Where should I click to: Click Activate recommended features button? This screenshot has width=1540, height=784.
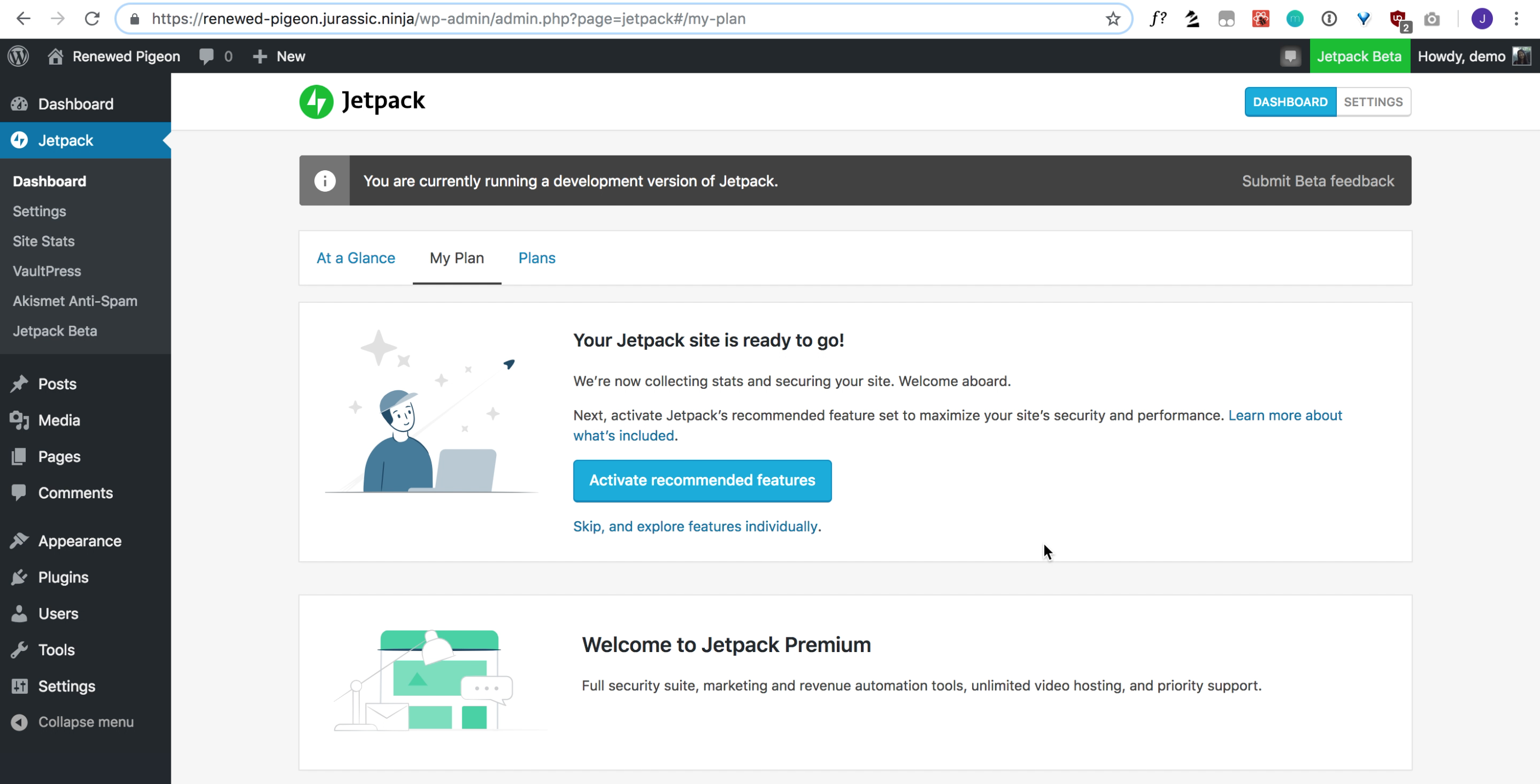[x=702, y=480]
